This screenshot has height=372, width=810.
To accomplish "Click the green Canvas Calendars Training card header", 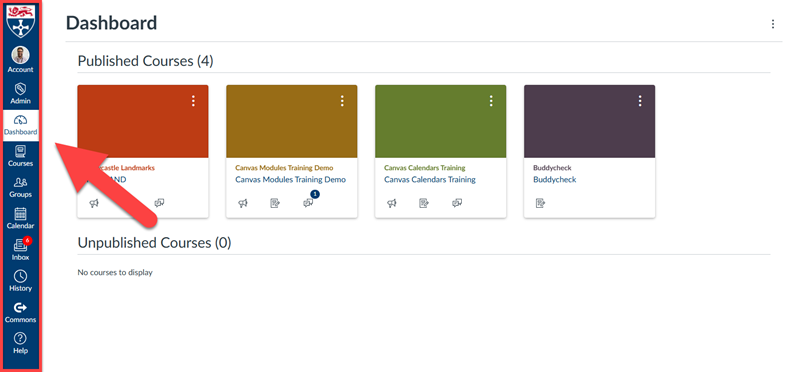I will coord(441,121).
